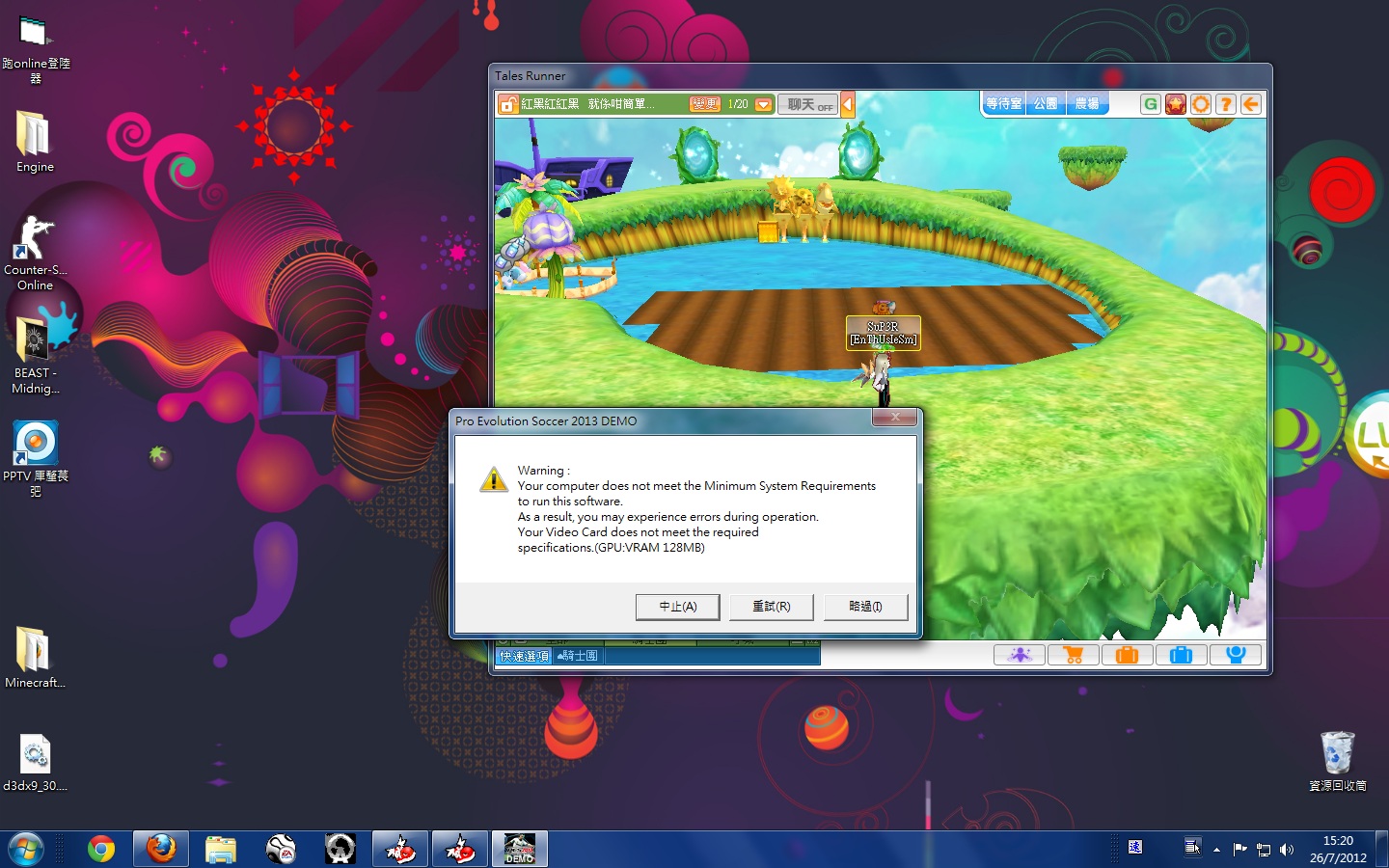Viewport: 1389px width, 868px height.
Task: Click the input language indicator in taskbar
Action: coord(1135,847)
